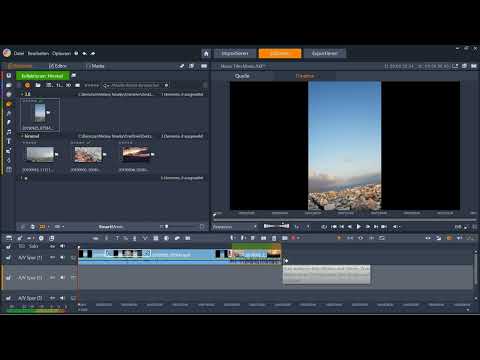
Task: Open the player view dropdown below the preview
Action: click(x=235, y=227)
